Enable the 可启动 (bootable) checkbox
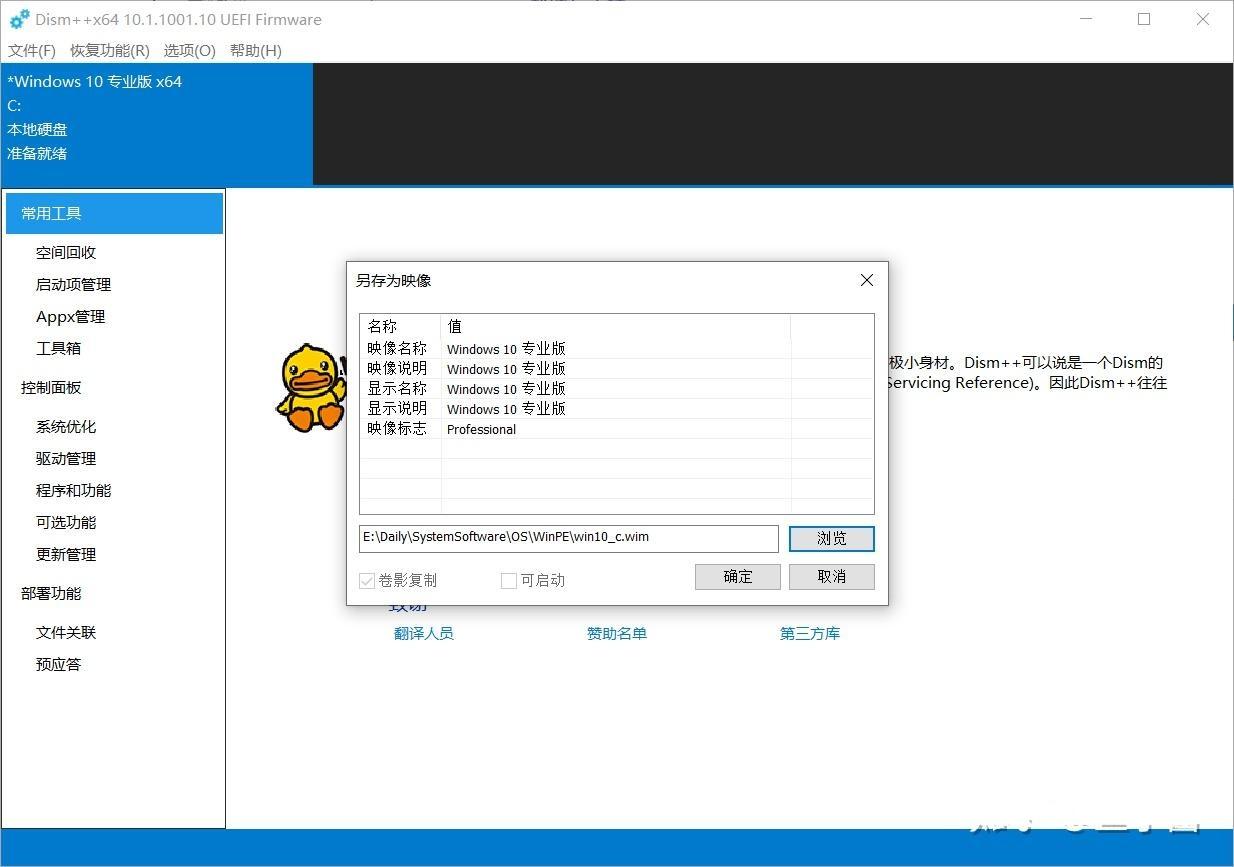The width and height of the screenshot is (1234, 867). 508,580
